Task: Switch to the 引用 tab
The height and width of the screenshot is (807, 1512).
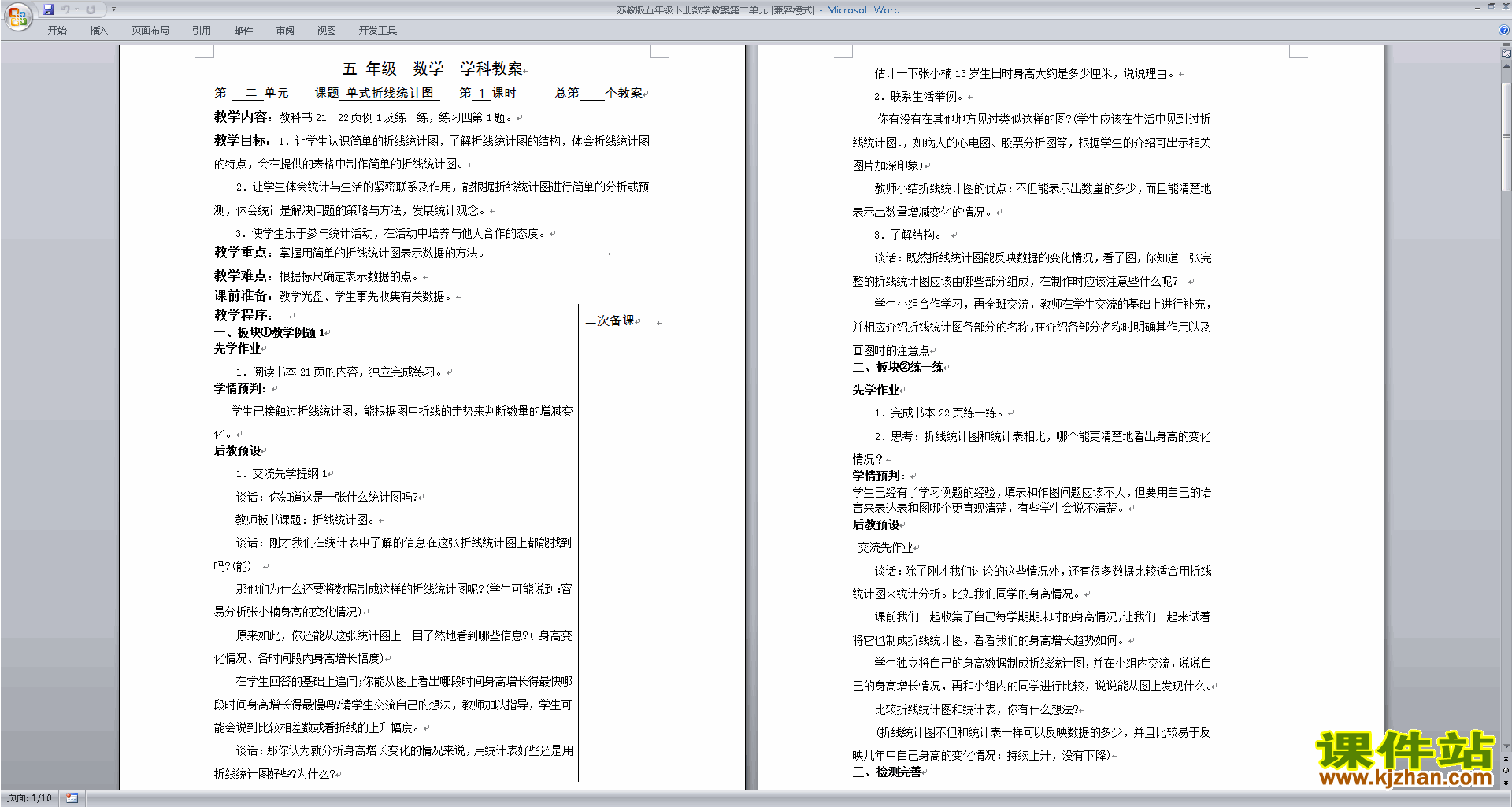Action: pyautogui.click(x=202, y=31)
